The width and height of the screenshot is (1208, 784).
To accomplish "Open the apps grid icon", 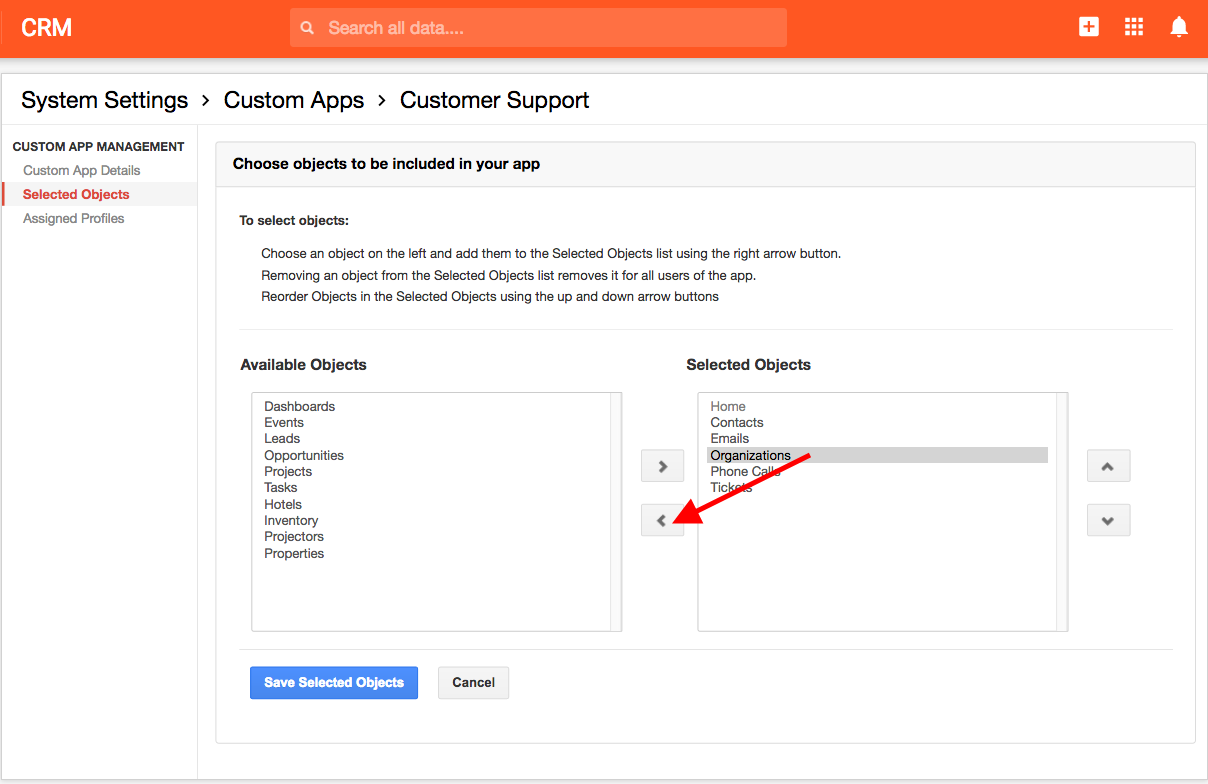I will point(1134,27).
